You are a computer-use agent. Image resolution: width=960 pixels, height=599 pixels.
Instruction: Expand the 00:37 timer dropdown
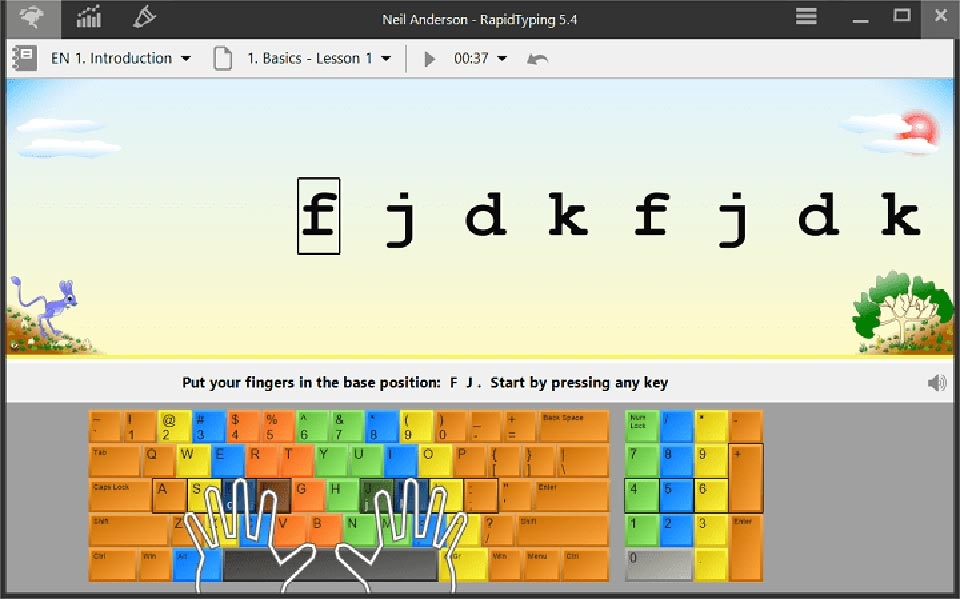click(503, 58)
